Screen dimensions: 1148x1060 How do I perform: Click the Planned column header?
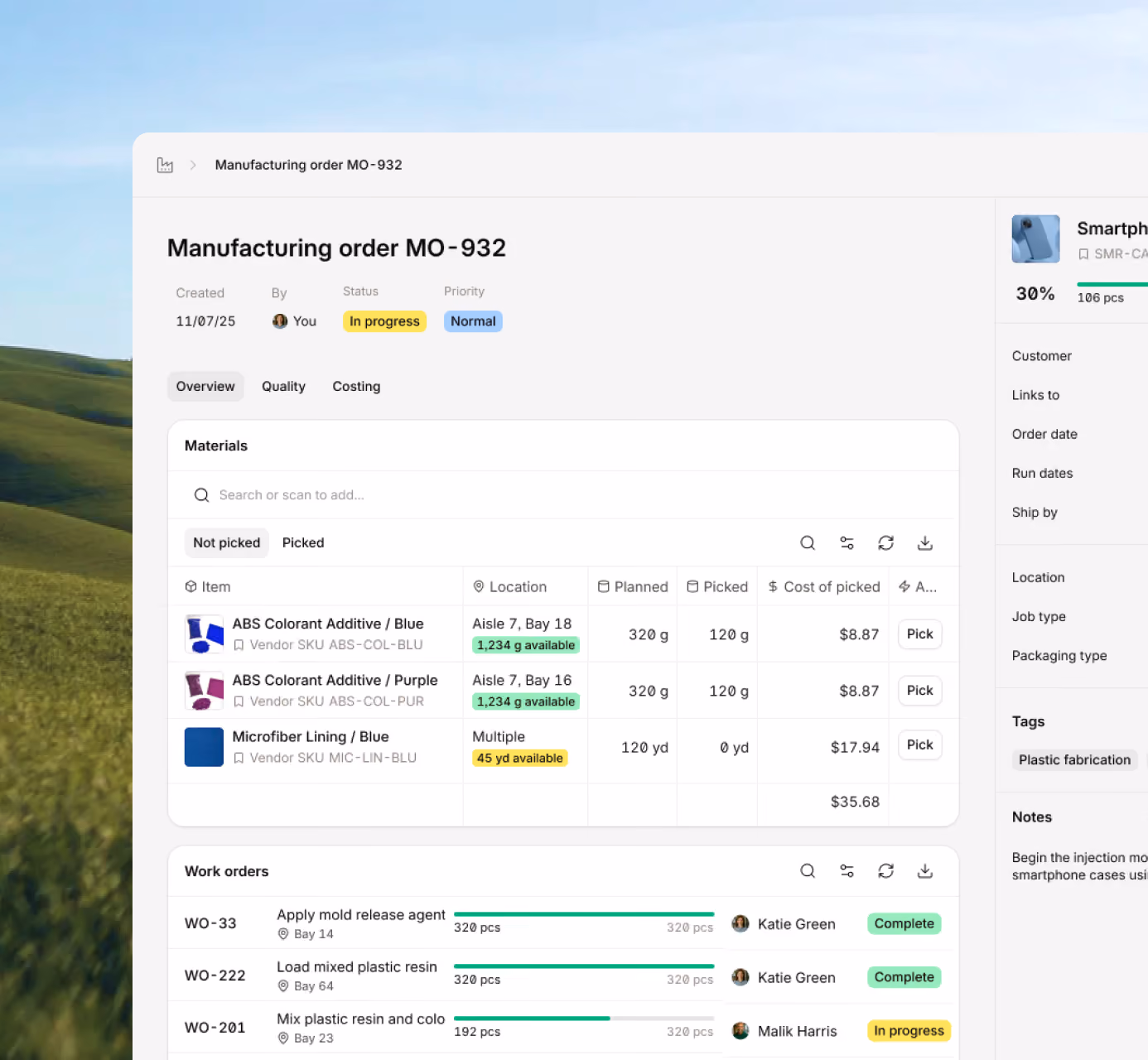pyautogui.click(x=633, y=587)
